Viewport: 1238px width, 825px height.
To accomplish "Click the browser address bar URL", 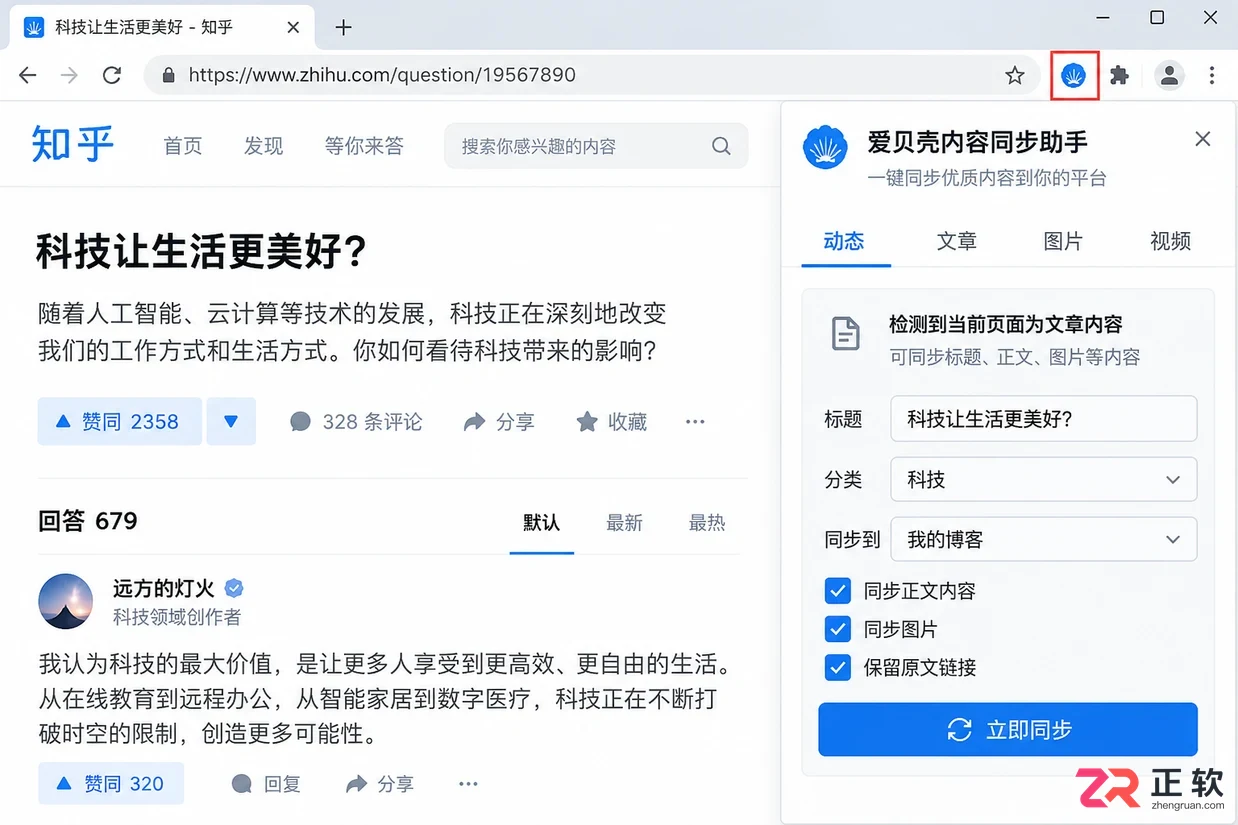I will 382,75.
